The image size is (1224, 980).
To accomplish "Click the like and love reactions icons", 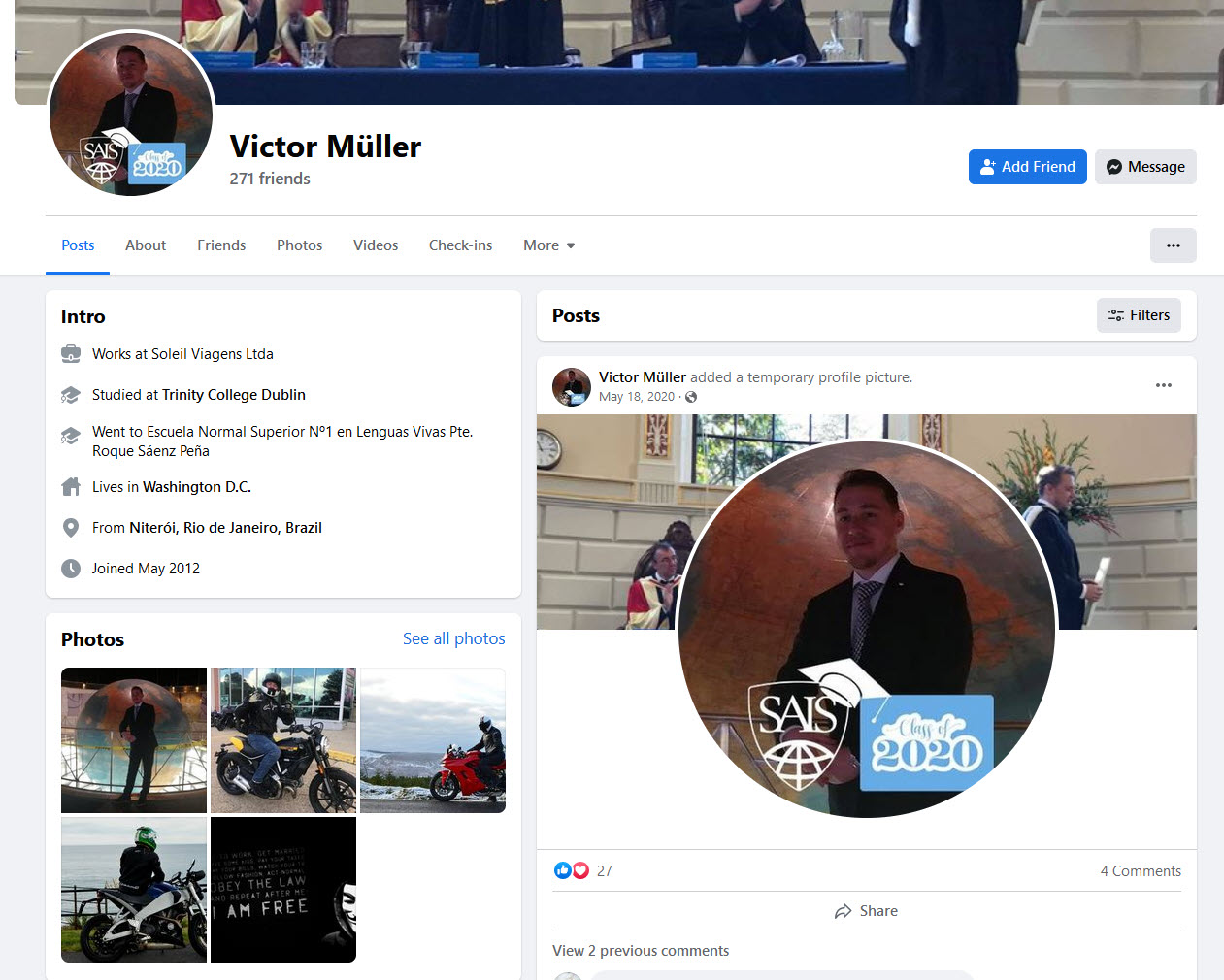I will point(572,870).
